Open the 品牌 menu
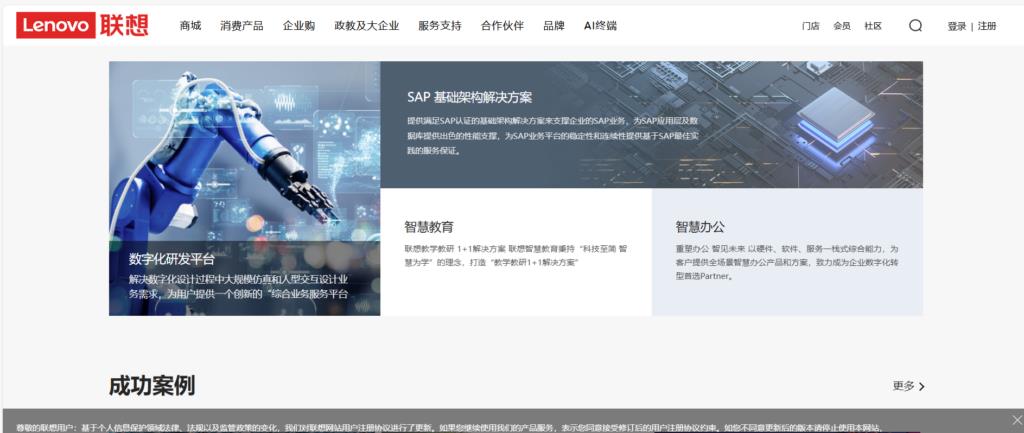Screen dimensions: 1024x433 [554, 26]
